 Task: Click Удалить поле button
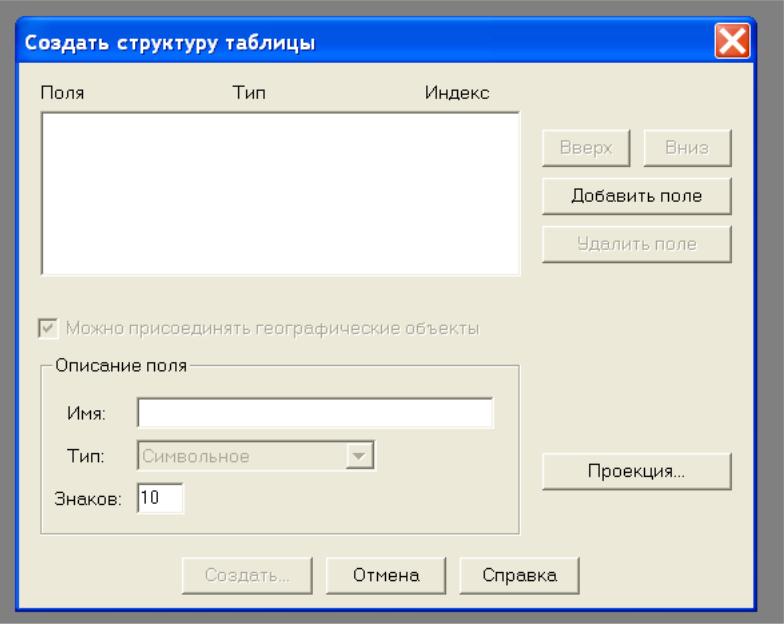click(636, 244)
